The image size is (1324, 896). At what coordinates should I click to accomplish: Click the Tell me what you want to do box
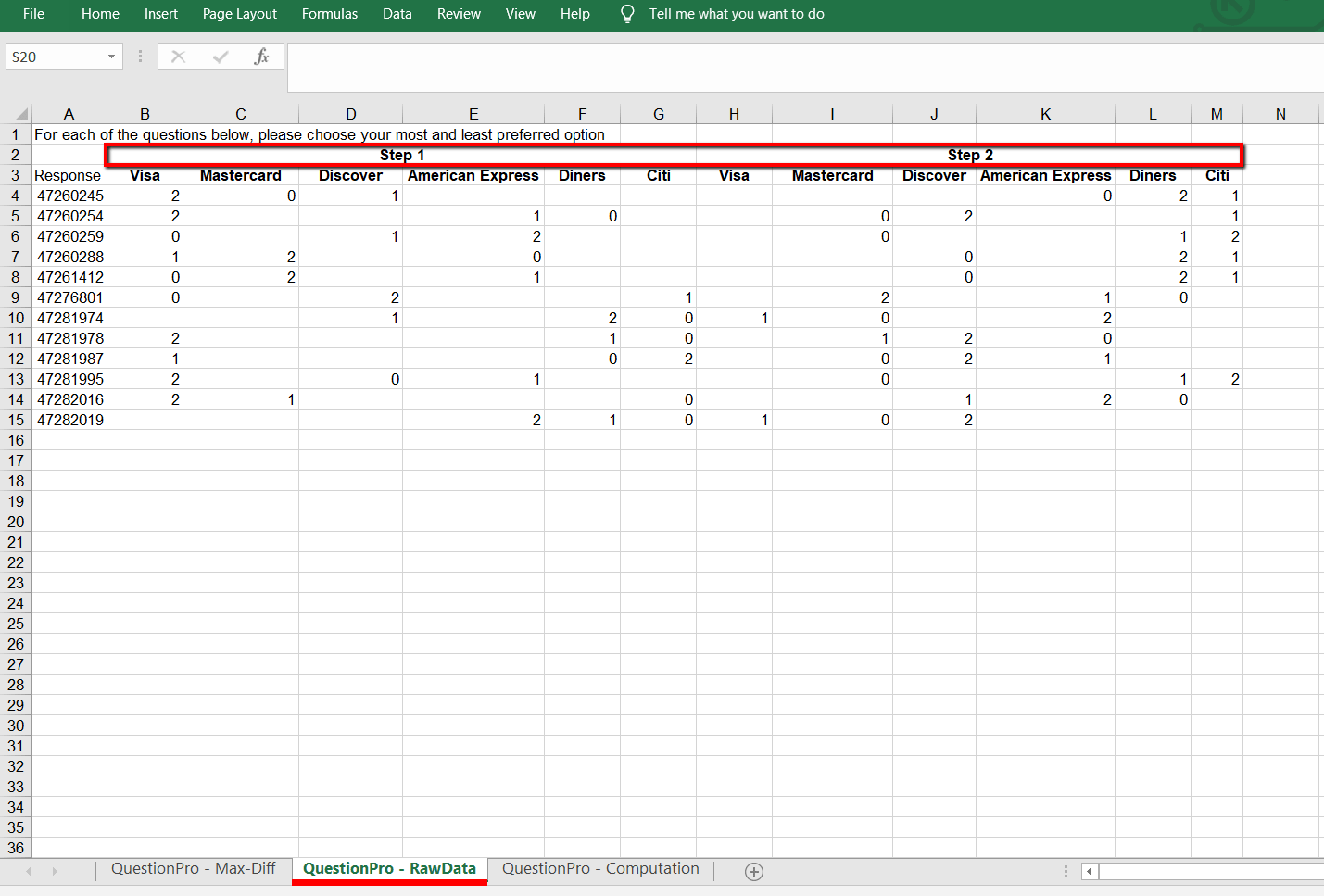tap(736, 14)
